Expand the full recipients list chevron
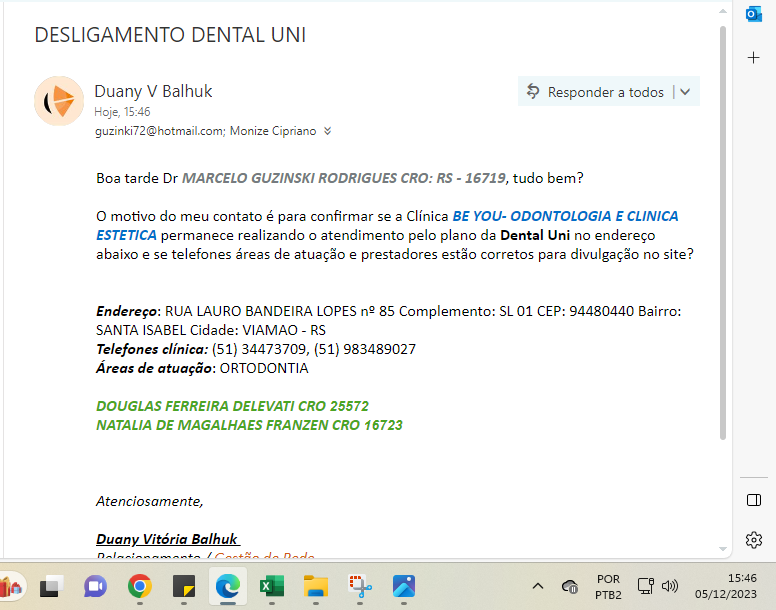 327,131
